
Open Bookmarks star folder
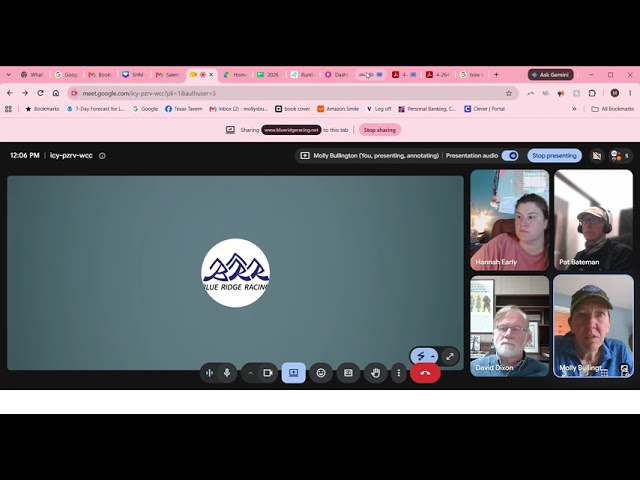[42, 109]
